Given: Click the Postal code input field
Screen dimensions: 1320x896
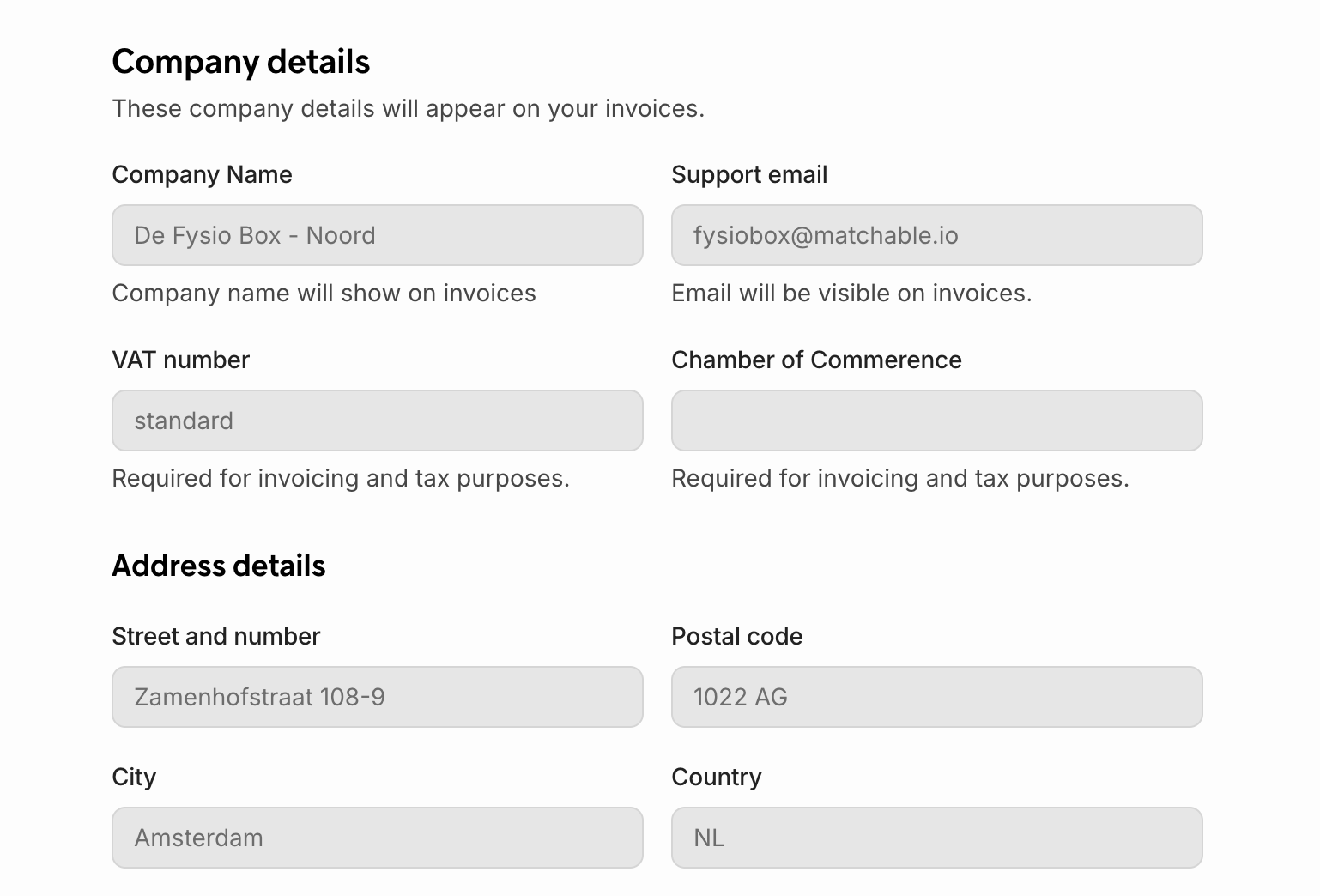Looking at the screenshot, I should [936, 697].
